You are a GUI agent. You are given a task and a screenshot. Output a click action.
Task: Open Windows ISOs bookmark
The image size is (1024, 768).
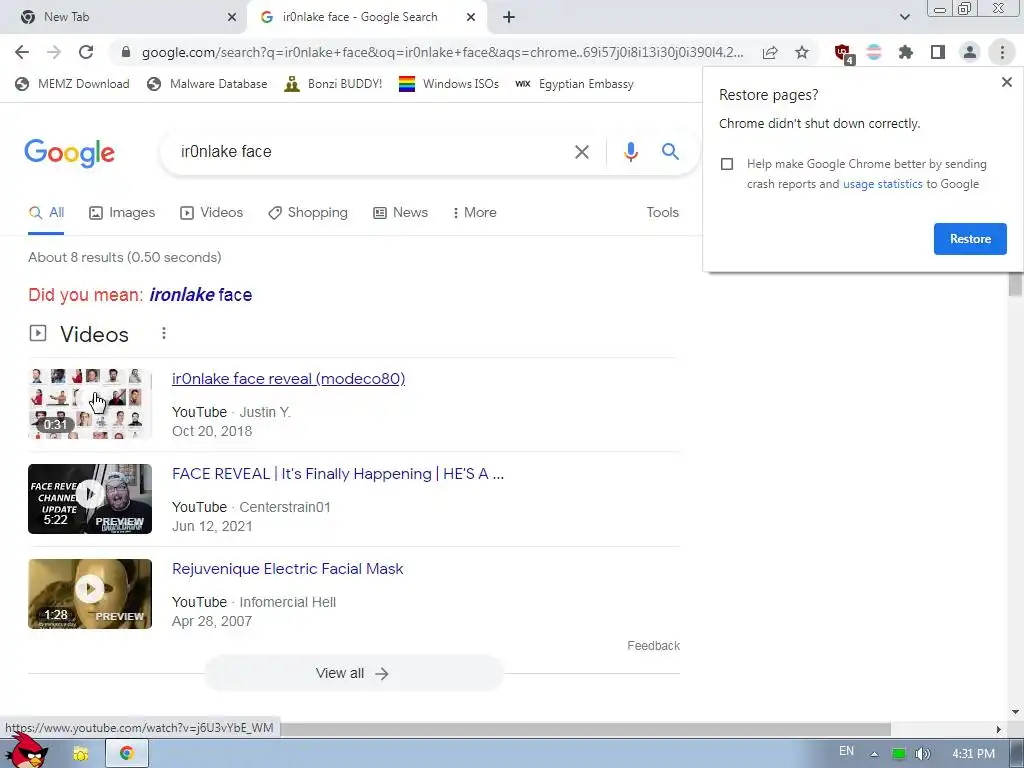(449, 84)
